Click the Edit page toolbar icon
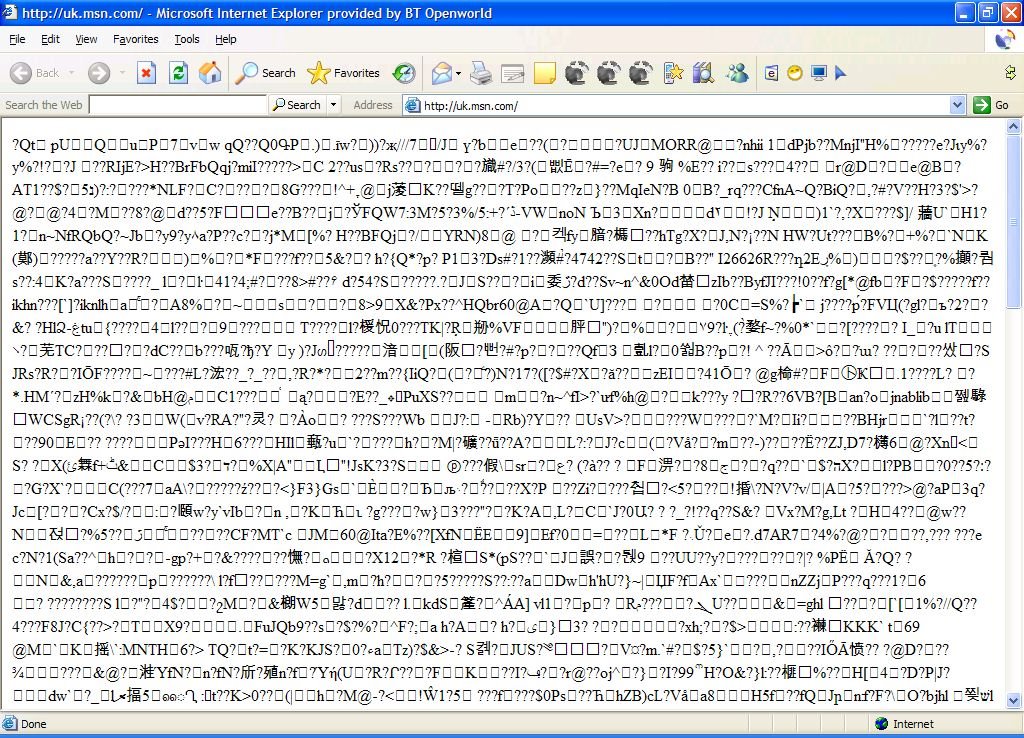Image resolution: width=1024 pixels, height=738 pixels. 513,73
